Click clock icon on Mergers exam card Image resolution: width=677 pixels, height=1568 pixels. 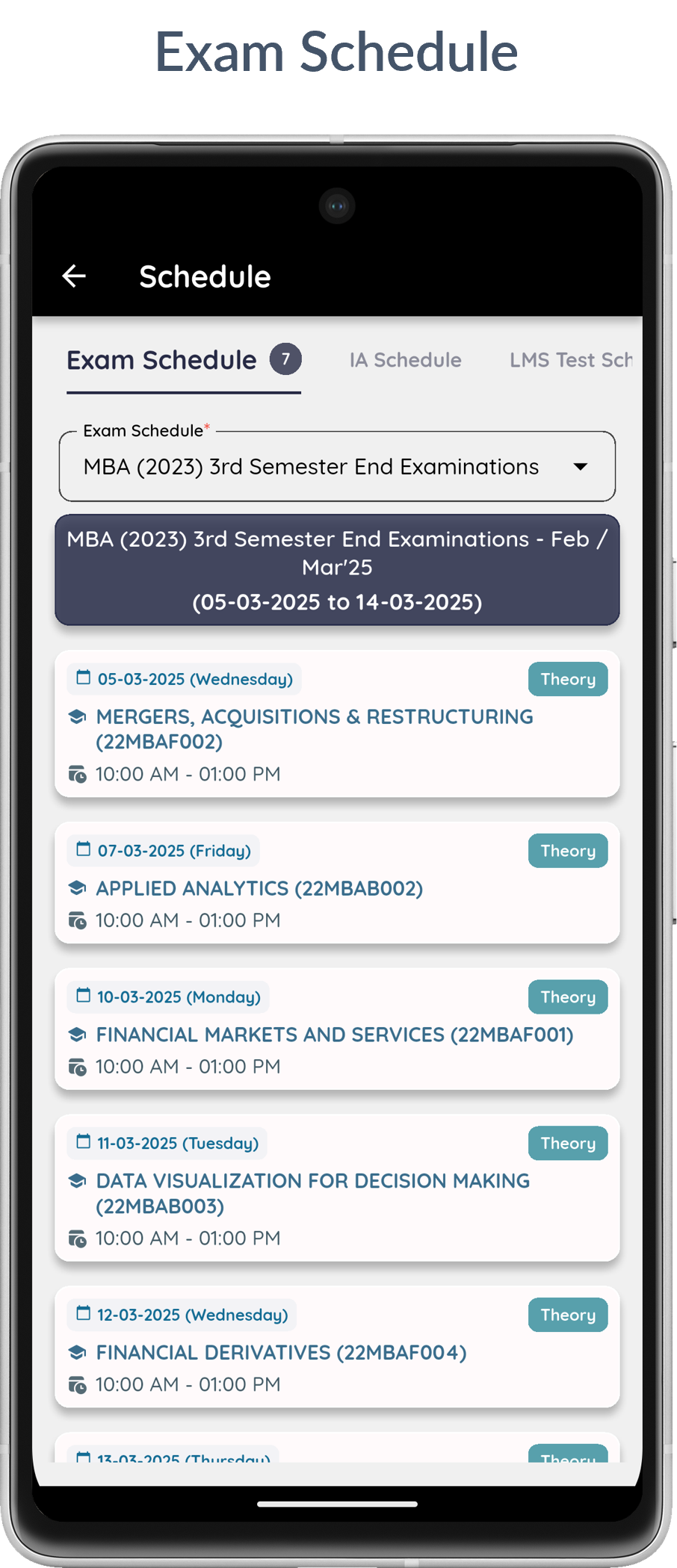(78, 774)
